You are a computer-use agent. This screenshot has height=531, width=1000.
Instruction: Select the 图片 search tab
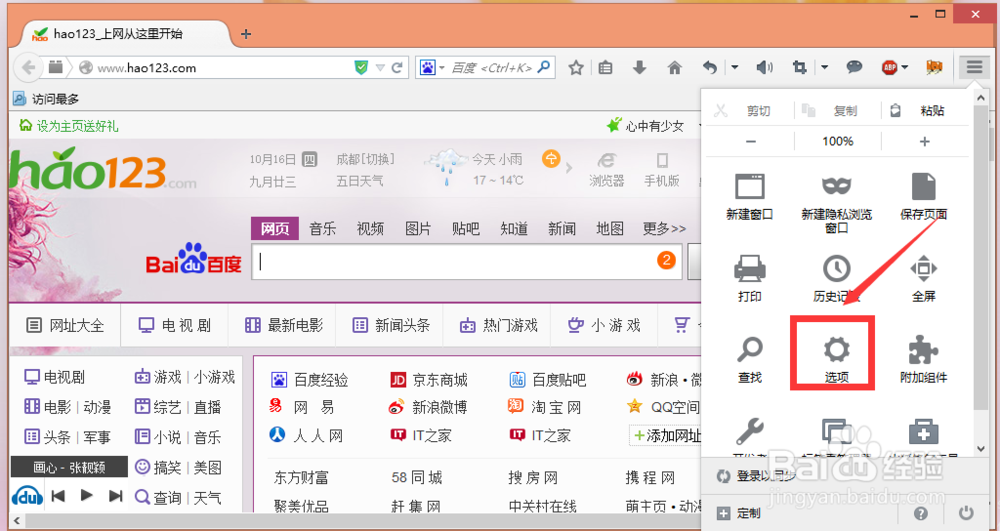[418, 228]
